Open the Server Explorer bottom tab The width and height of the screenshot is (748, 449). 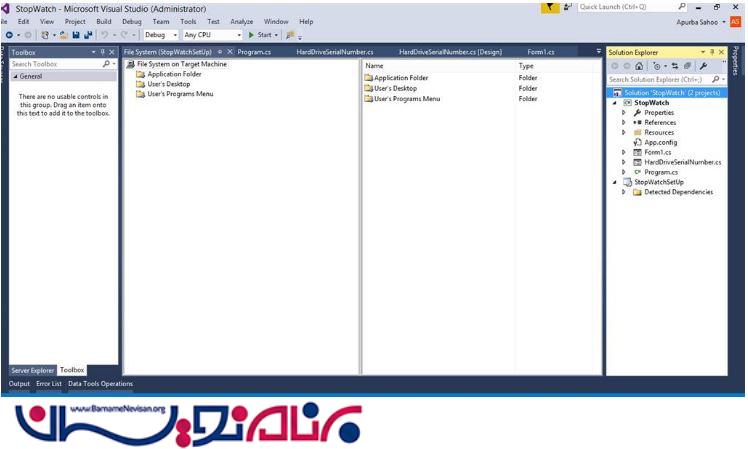[x=32, y=370]
